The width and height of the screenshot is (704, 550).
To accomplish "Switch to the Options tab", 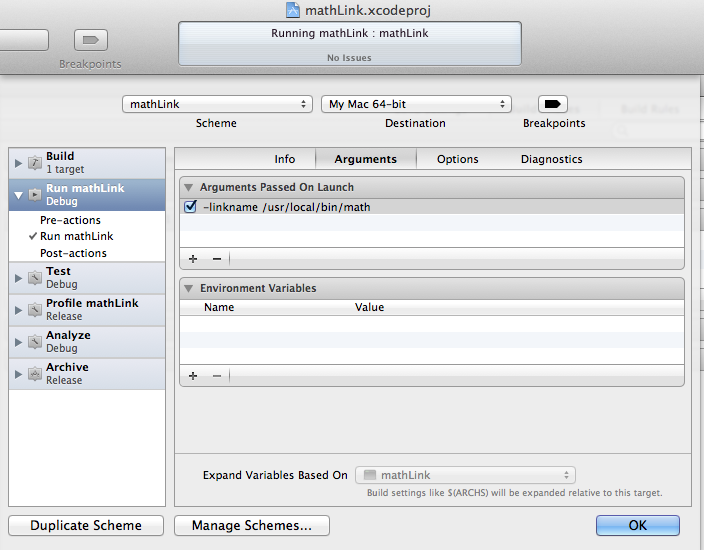I will click(458, 159).
